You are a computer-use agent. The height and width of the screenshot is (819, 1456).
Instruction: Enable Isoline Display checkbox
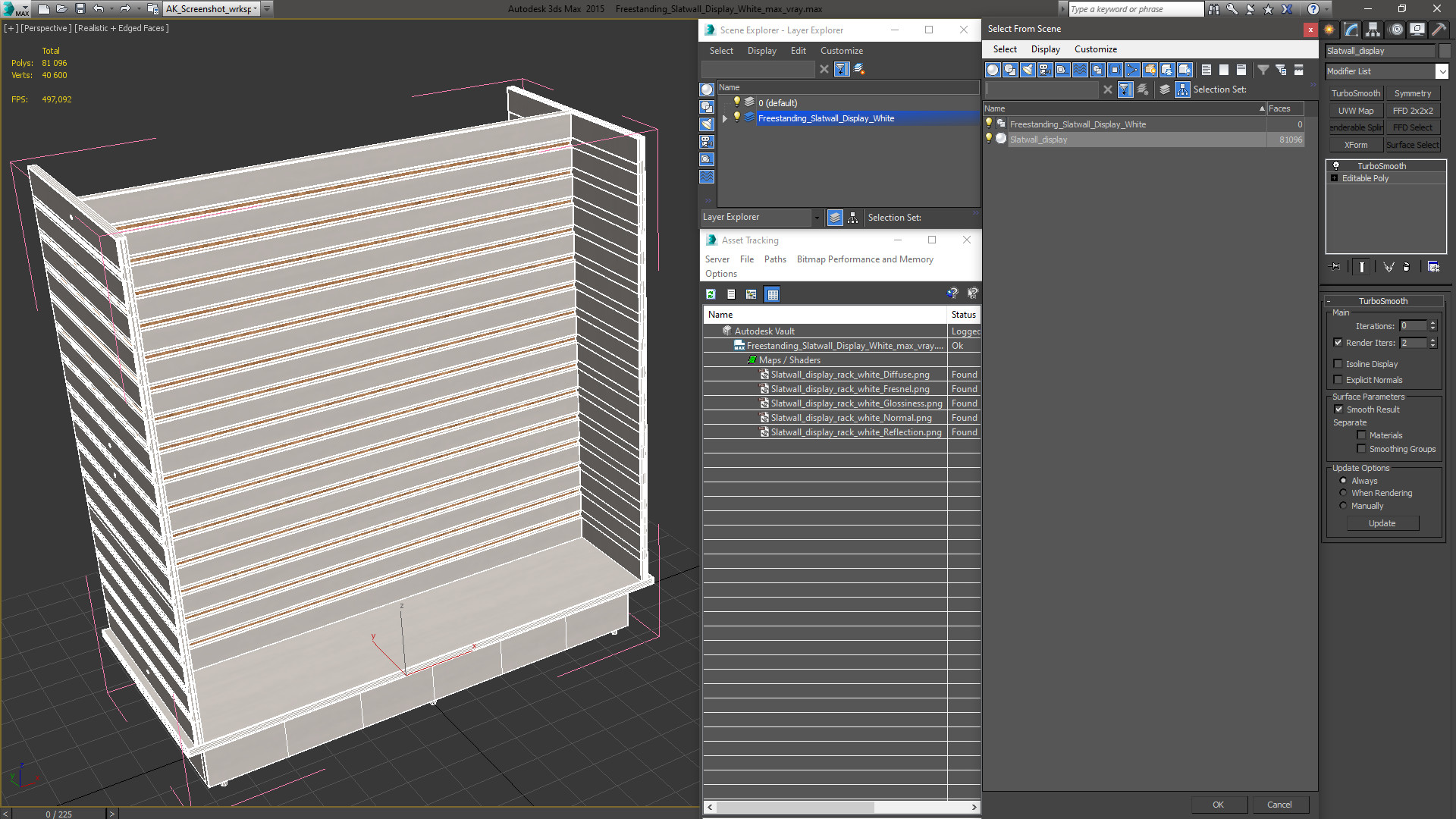[x=1338, y=364]
